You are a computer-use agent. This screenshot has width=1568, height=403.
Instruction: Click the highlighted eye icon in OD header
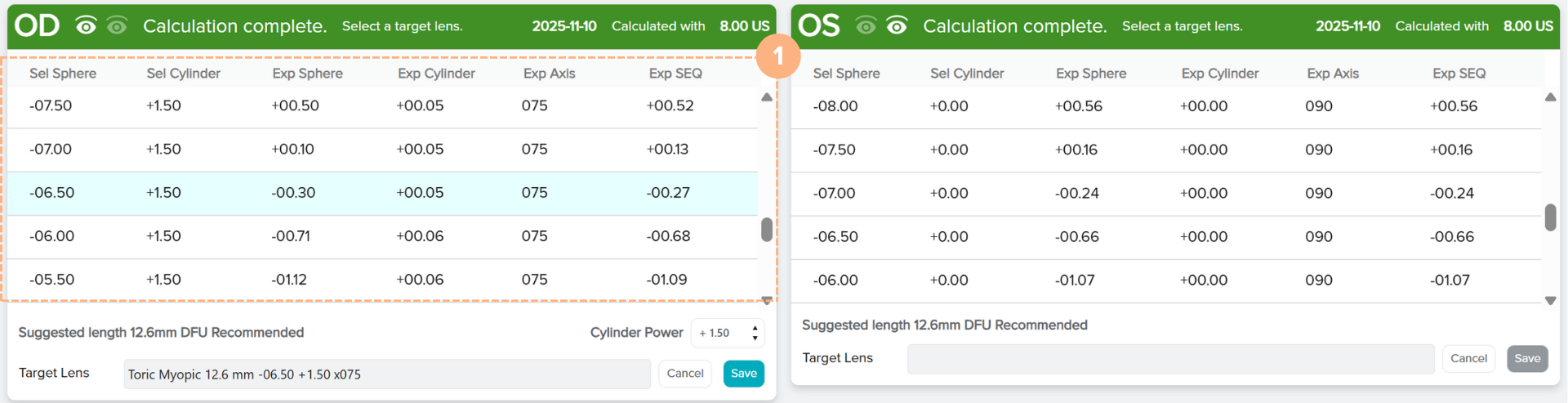(86, 26)
